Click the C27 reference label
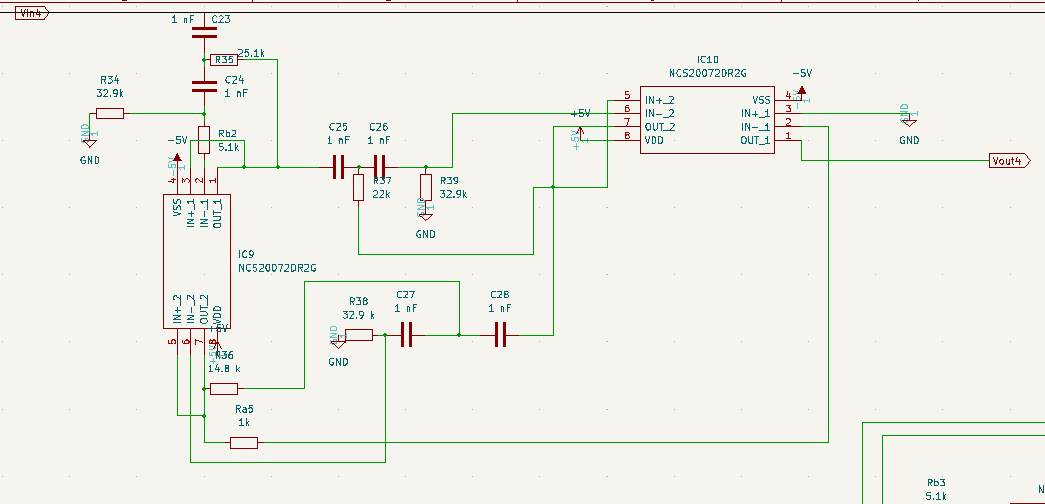1045x504 pixels. (406, 295)
